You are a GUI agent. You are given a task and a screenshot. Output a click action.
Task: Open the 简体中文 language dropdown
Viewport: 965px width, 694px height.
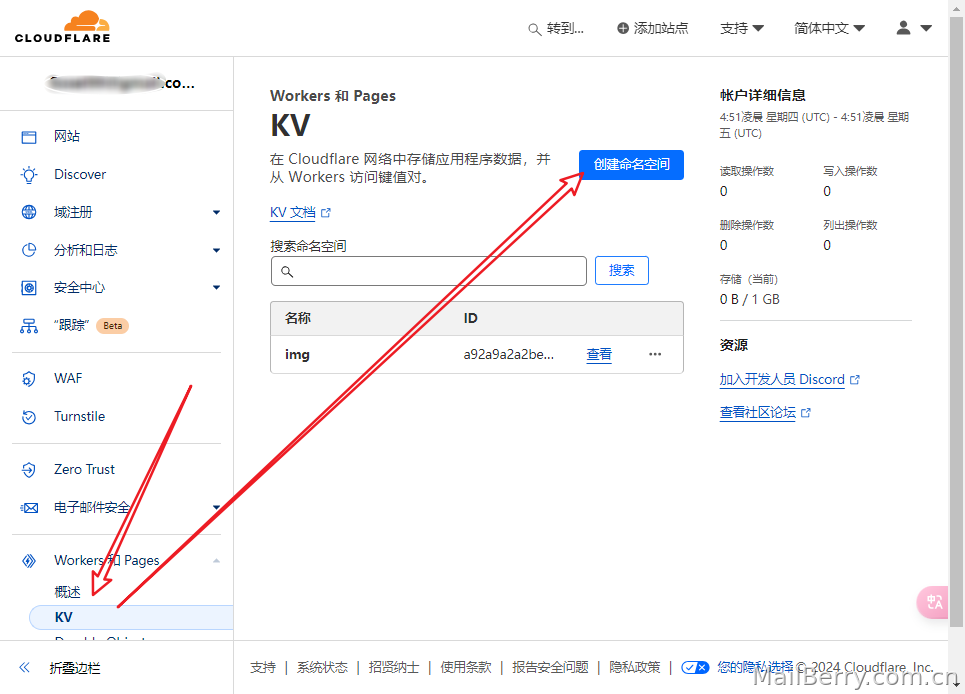tap(829, 28)
